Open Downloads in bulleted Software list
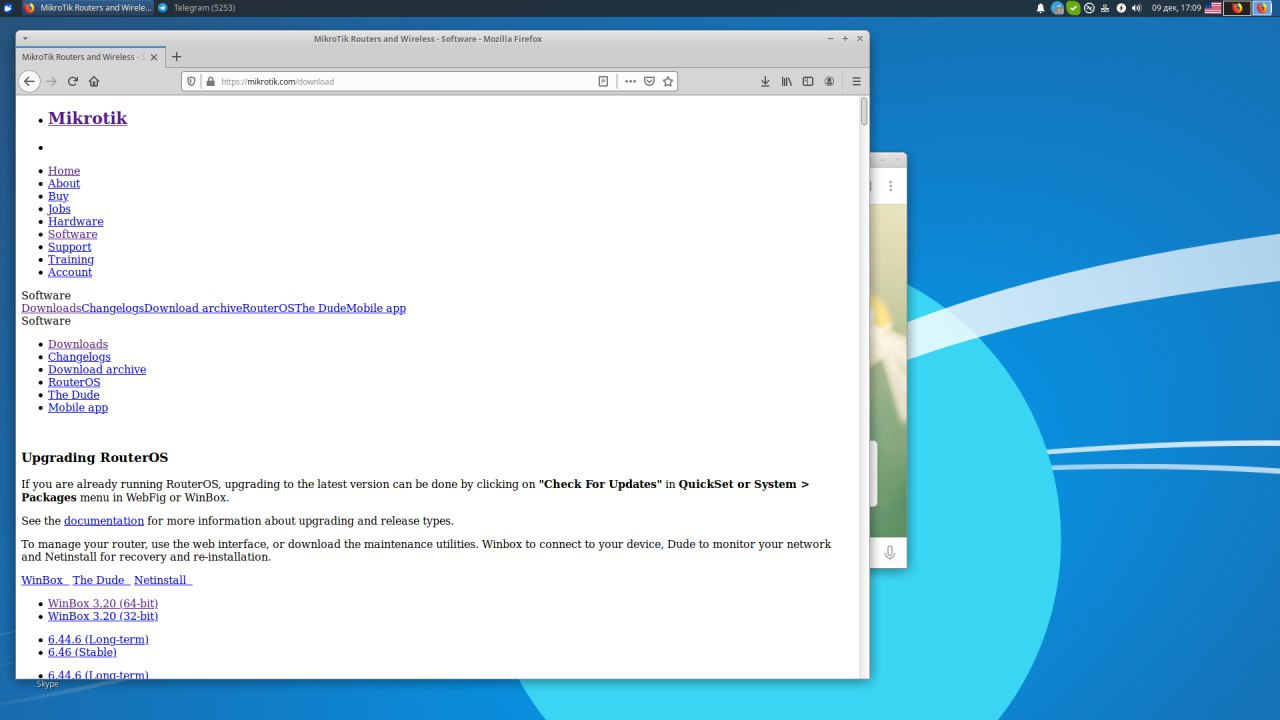This screenshot has width=1280, height=720. [x=78, y=344]
